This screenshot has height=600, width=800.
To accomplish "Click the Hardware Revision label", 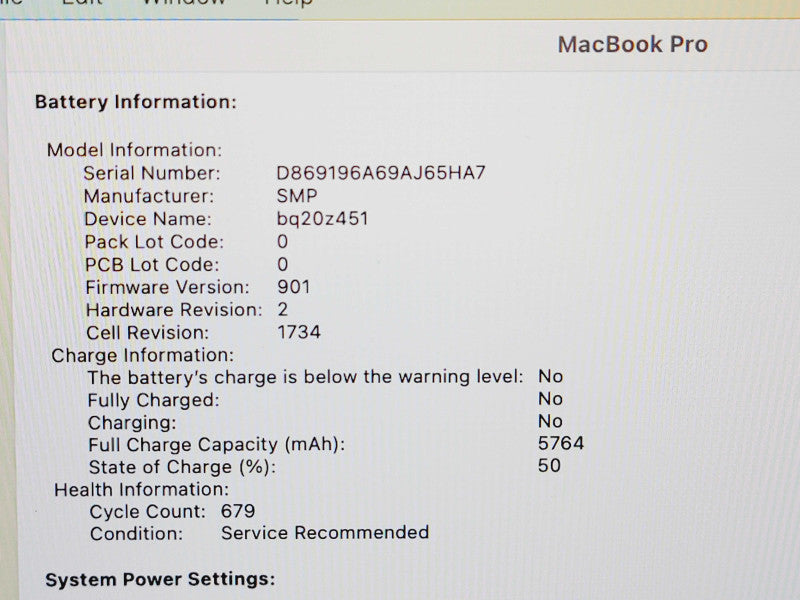I will coord(174,310).
